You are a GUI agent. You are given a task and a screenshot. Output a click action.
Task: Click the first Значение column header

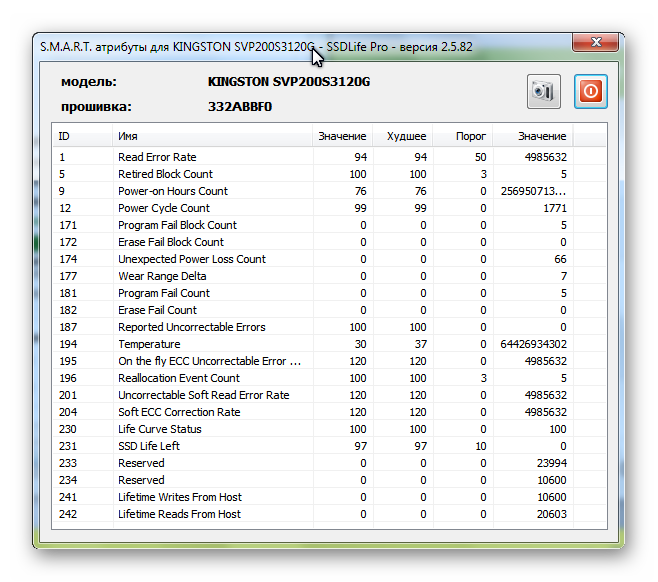tap(342, 136)
